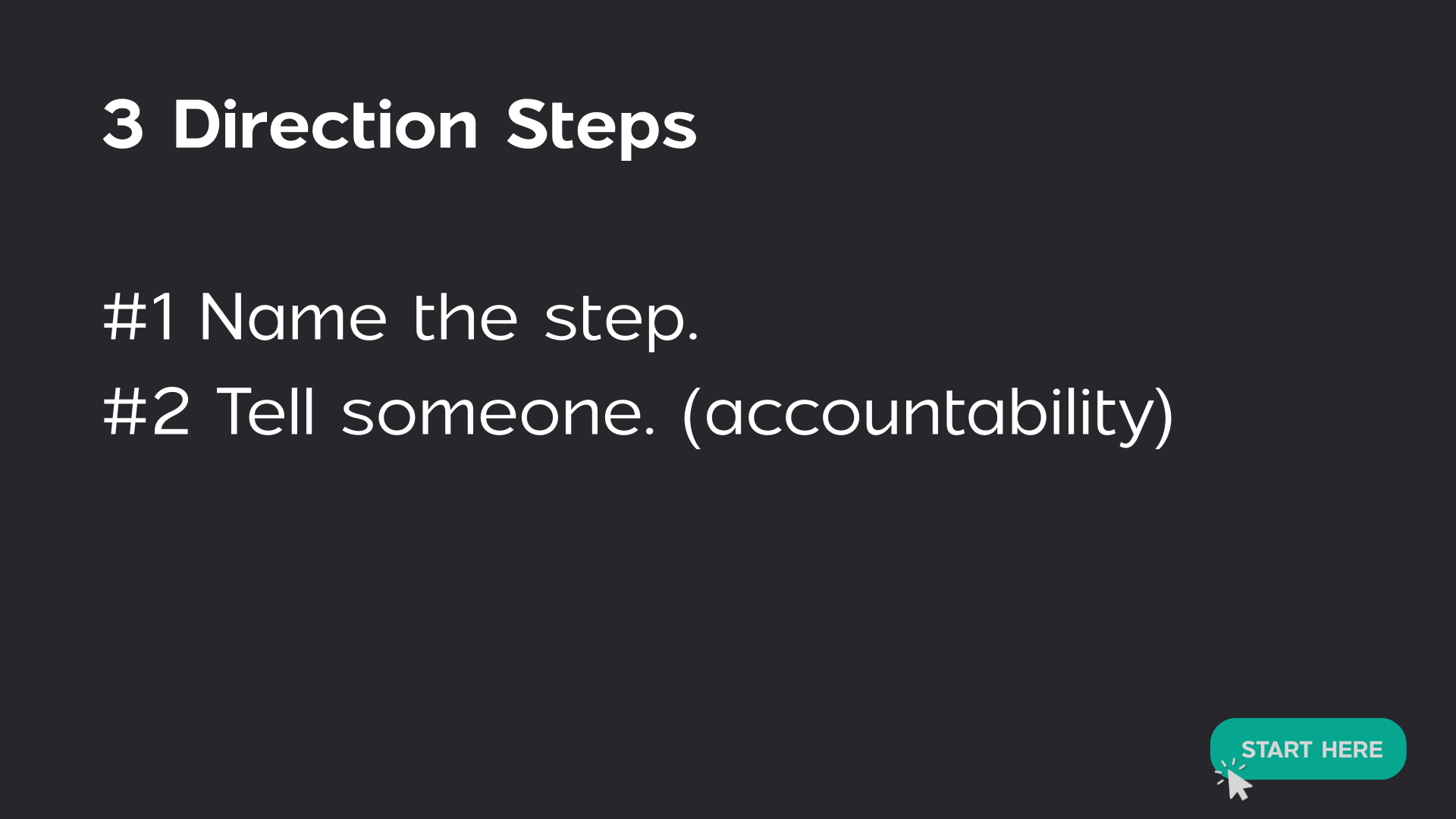Click the cursor arrow icon on the button
Image resolution: width=1456 pixels, height=819 pixels.
coord(1238,784)
